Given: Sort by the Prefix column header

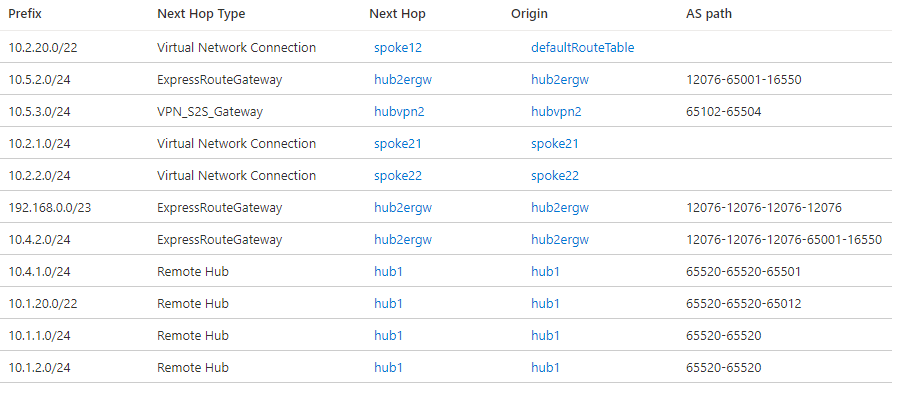Looking at the screenshot, I should pos(25,13).
